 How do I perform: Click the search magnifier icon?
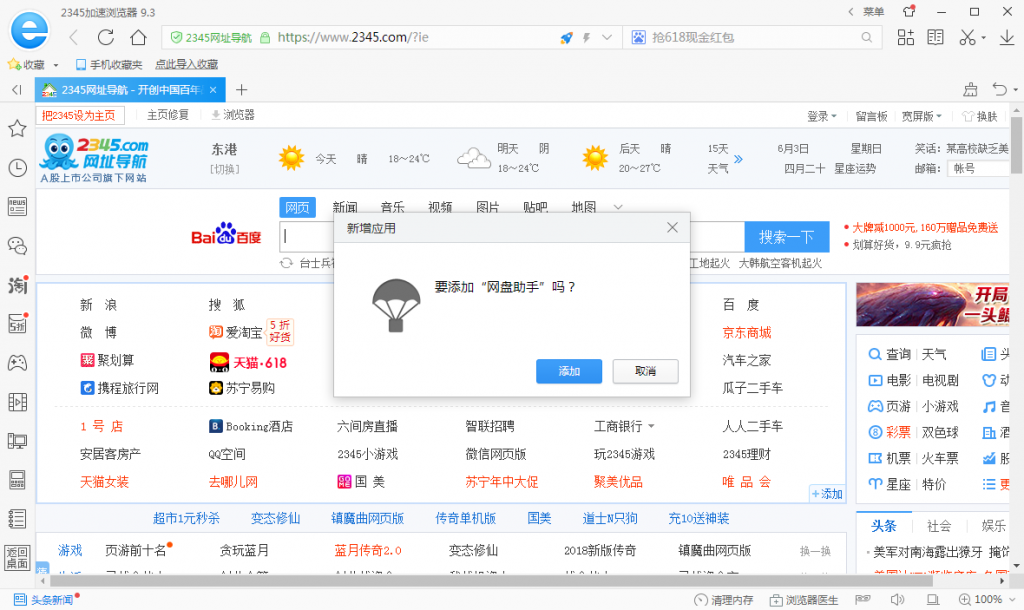coord(867,38)
